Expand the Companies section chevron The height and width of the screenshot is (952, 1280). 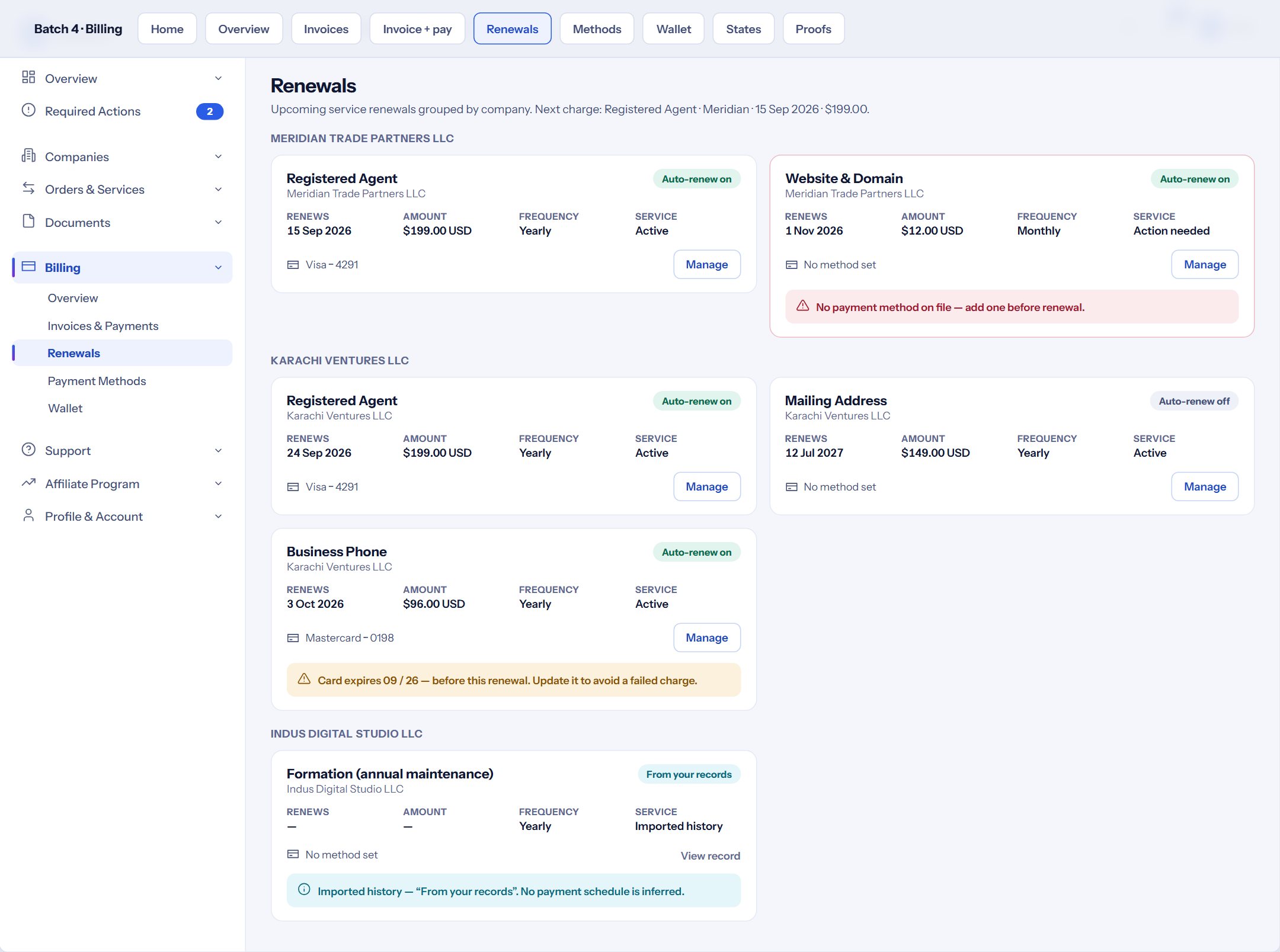tap(218, 156)
